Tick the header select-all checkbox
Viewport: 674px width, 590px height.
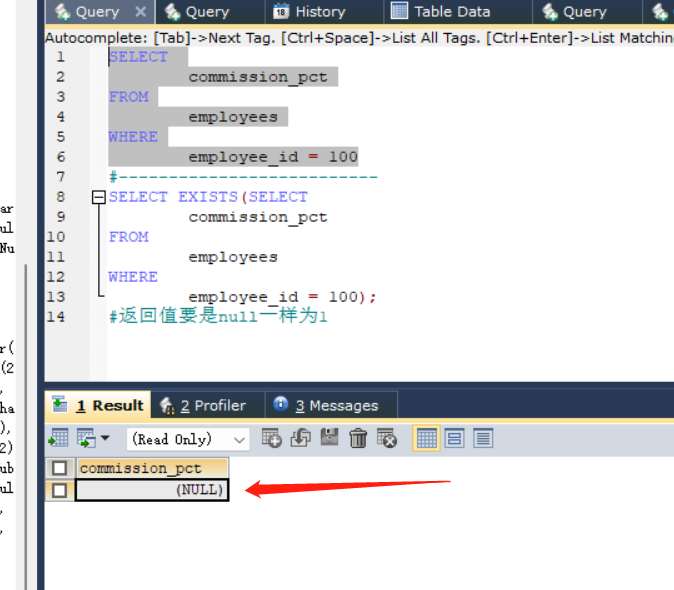(59, 468)
